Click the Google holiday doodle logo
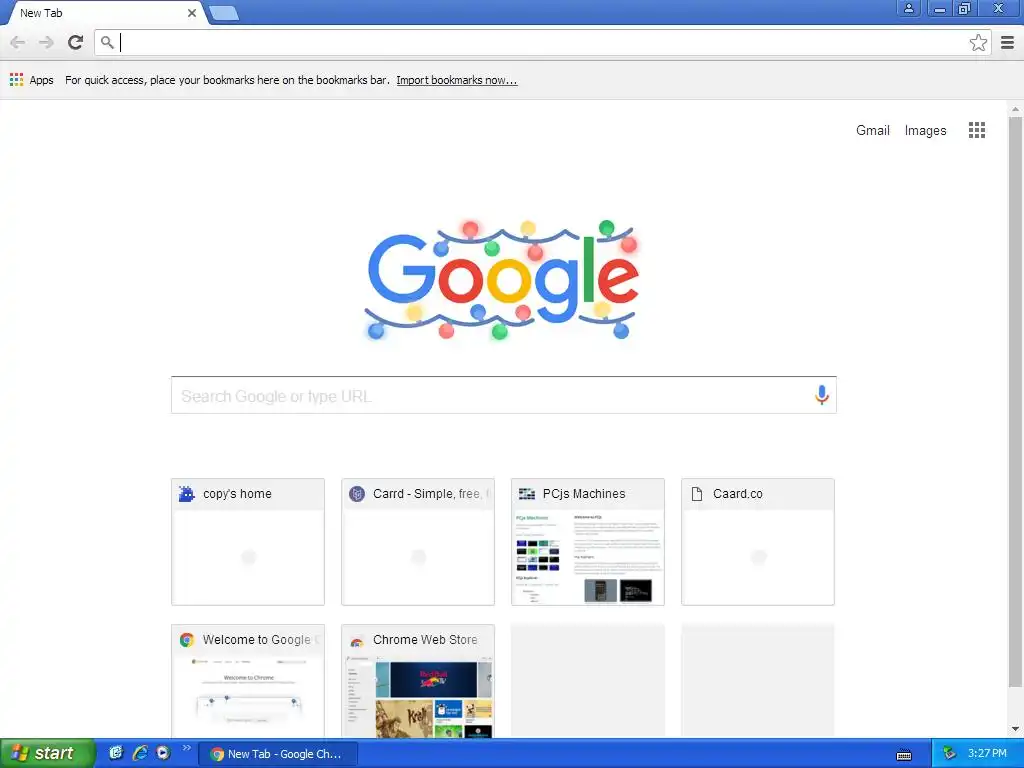The width and height of the screenshot is (1024, 768). [x=502, y=281]
